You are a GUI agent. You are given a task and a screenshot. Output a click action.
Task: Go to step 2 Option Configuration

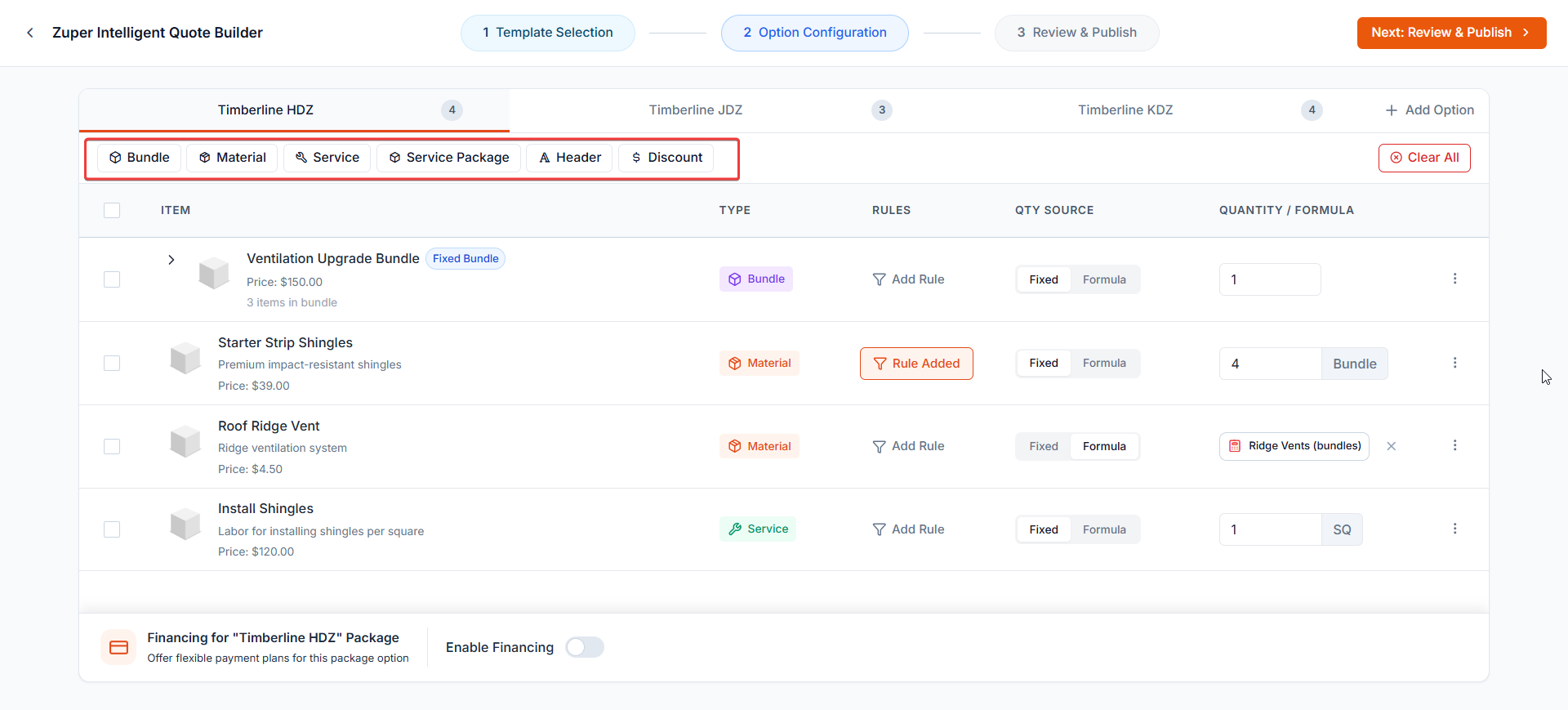click(815, 33)
